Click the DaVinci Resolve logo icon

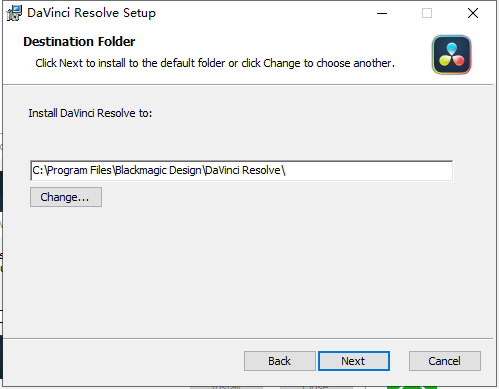[x=452, y=55]
